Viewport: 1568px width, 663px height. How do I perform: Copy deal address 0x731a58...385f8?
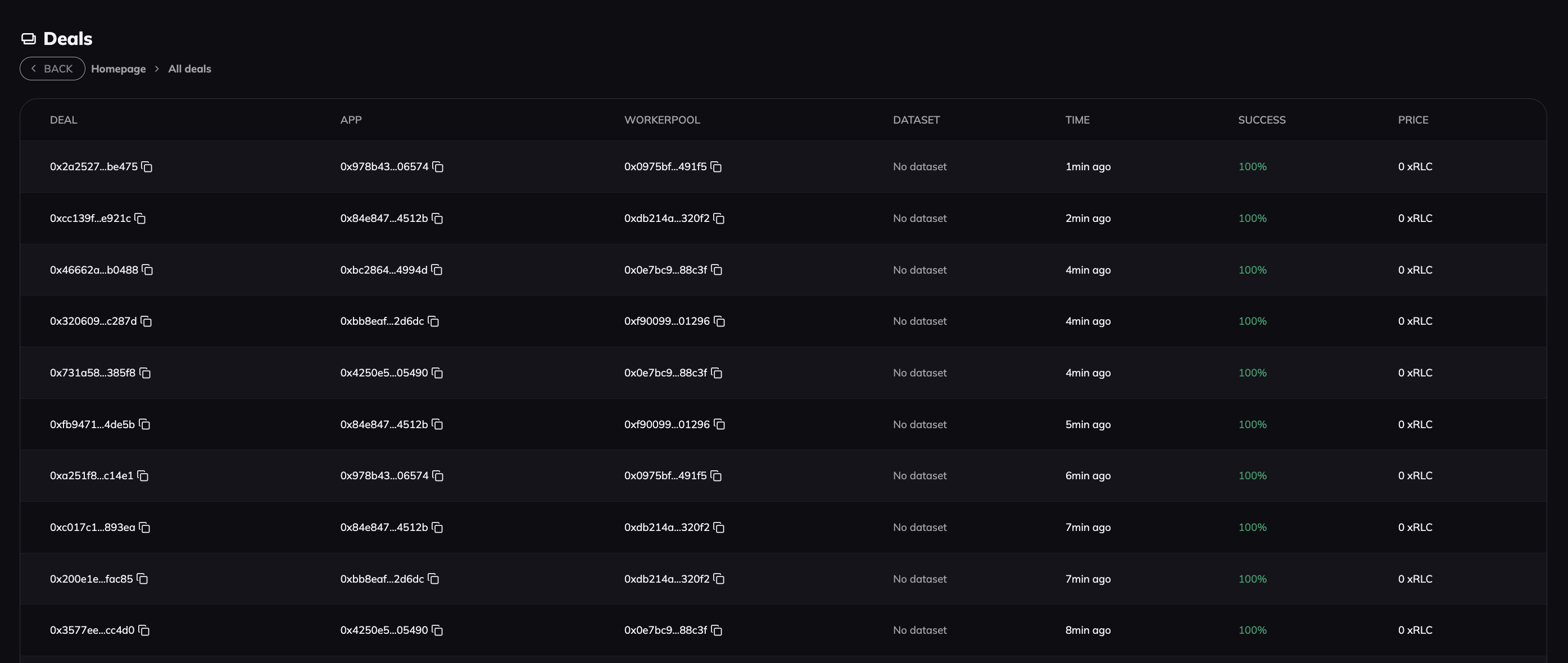click(145, 373)
